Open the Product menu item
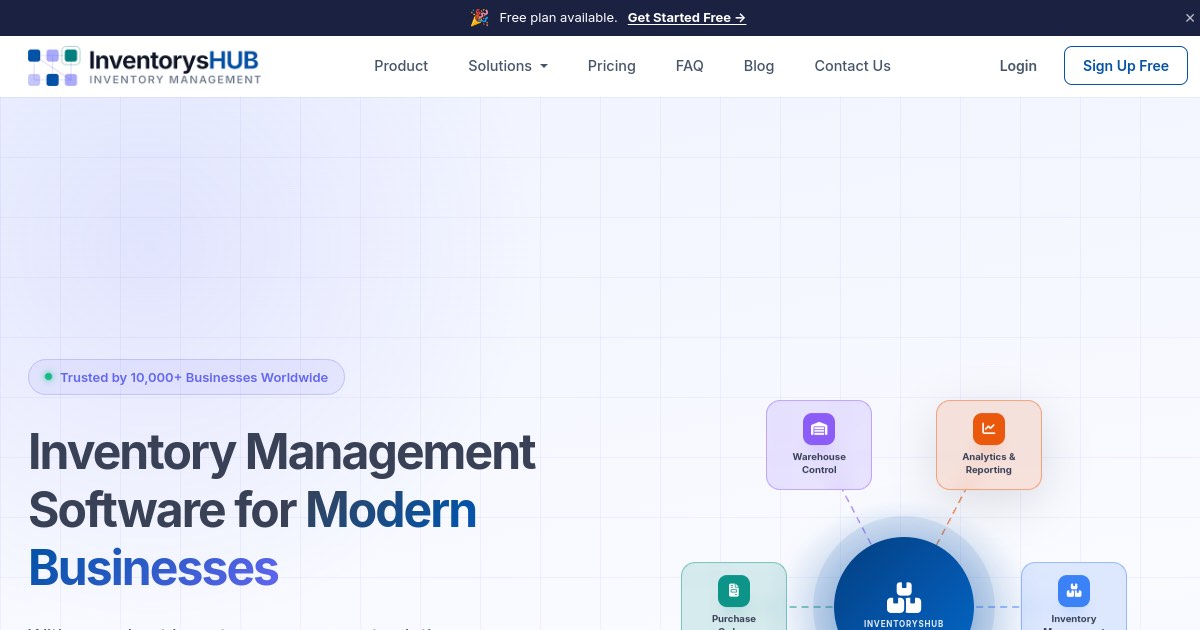 pyautogui.click(x=401, y=66)
